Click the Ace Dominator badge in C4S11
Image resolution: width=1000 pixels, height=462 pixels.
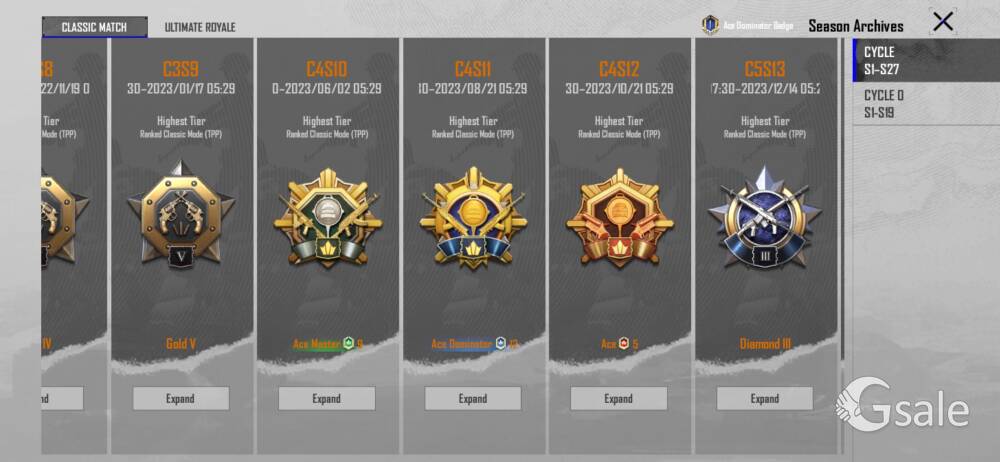coord(473,217)
